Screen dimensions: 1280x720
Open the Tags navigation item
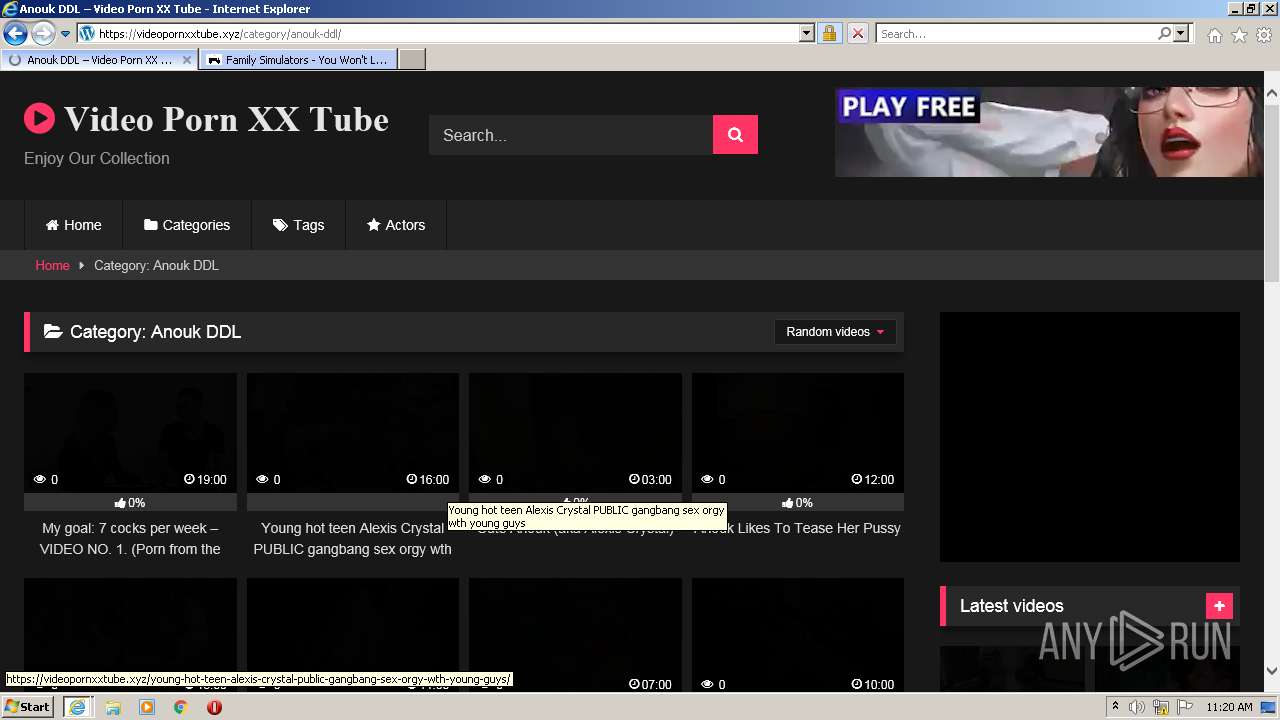pyautogui.click(x=298, y=225)
